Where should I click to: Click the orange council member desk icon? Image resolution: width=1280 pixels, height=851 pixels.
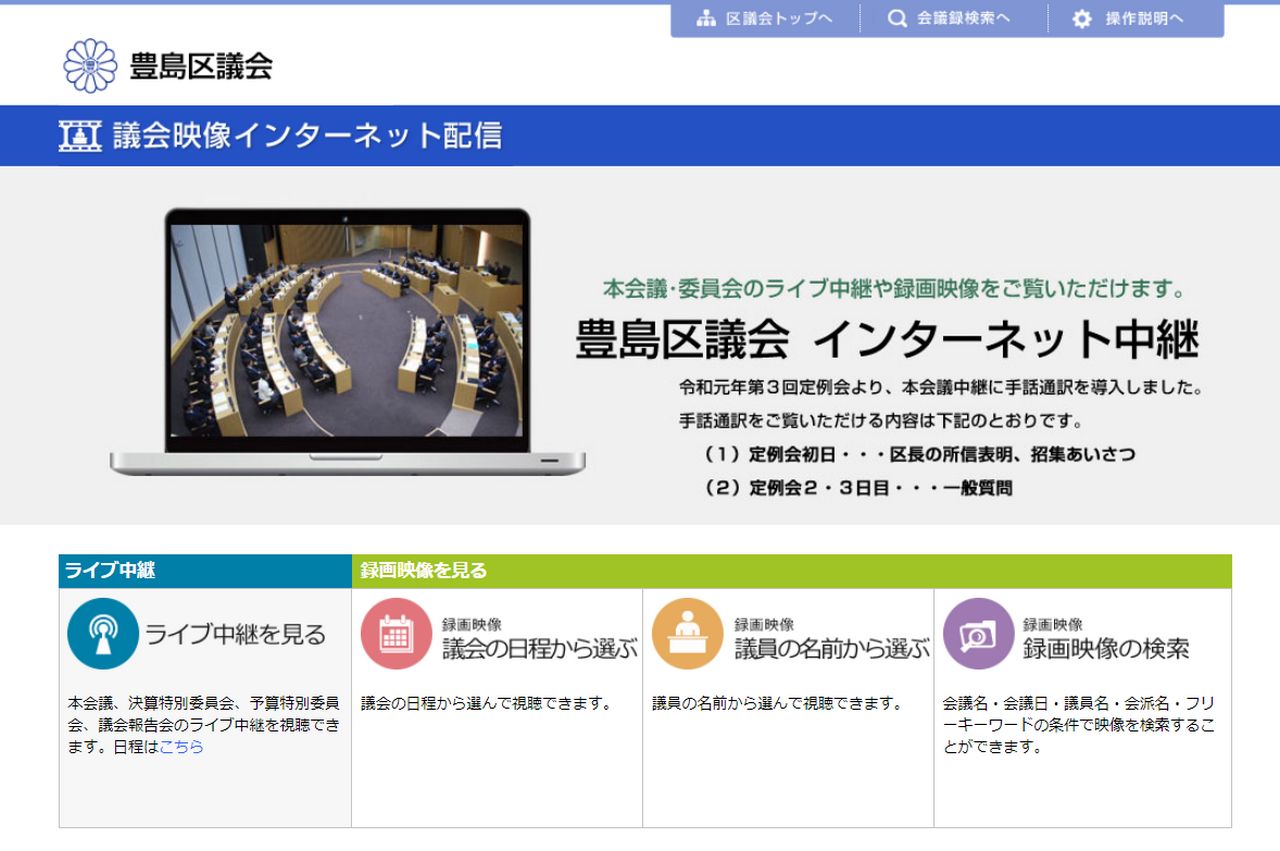(x=687, y=634)
